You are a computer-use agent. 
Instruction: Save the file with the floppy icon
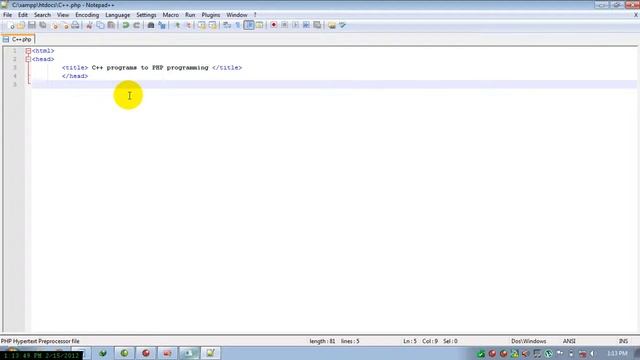coord(31,25)
